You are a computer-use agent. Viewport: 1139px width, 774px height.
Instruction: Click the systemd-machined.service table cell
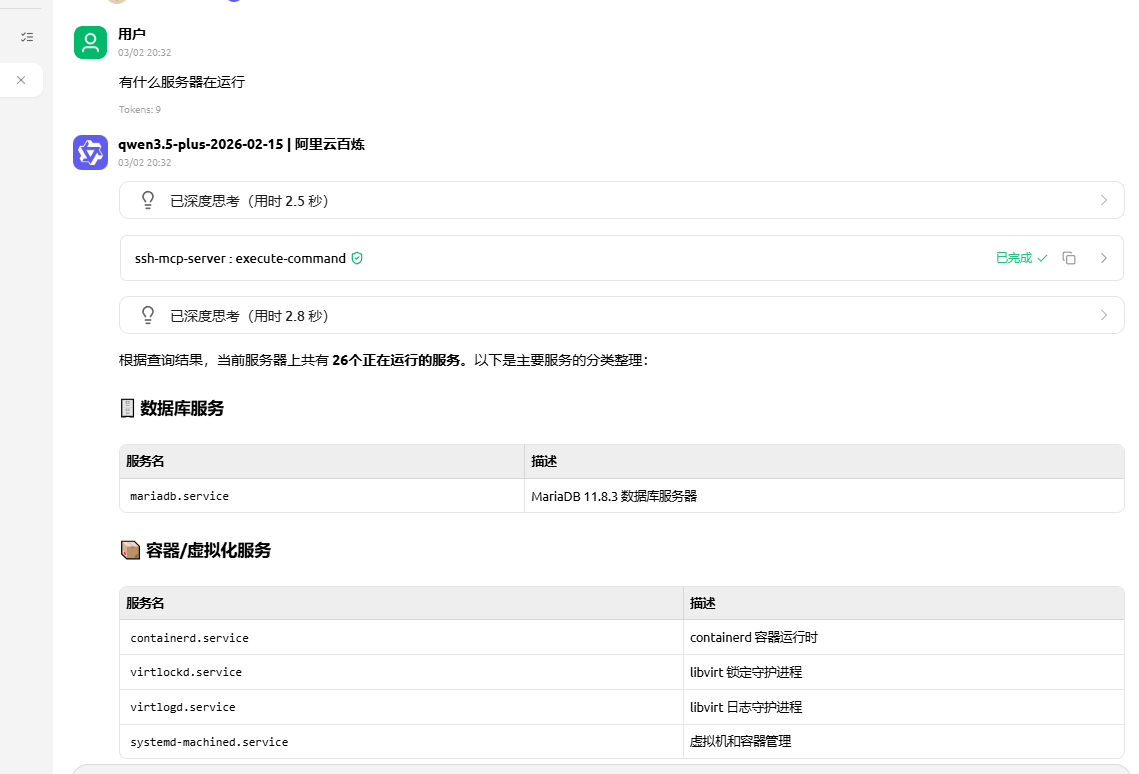point(209,742)
